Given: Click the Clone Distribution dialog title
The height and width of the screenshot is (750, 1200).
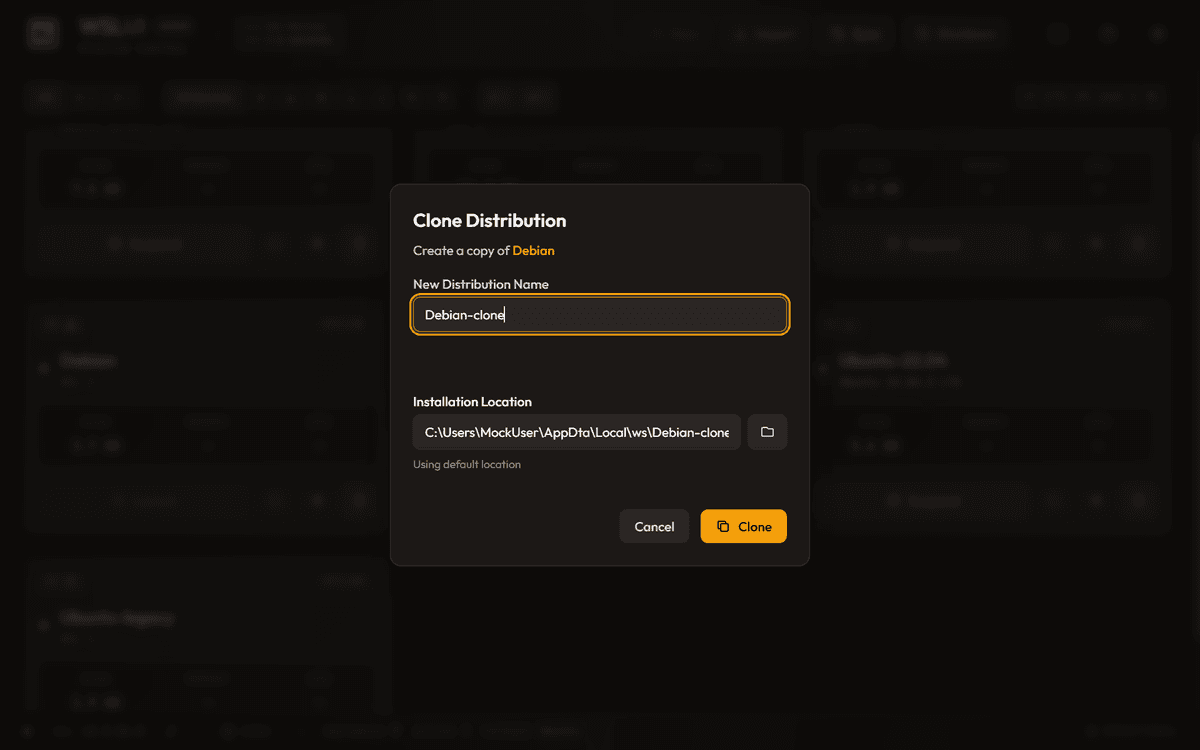Looking at the screenshot, I should pyautogui.click(x=489, y=220).
